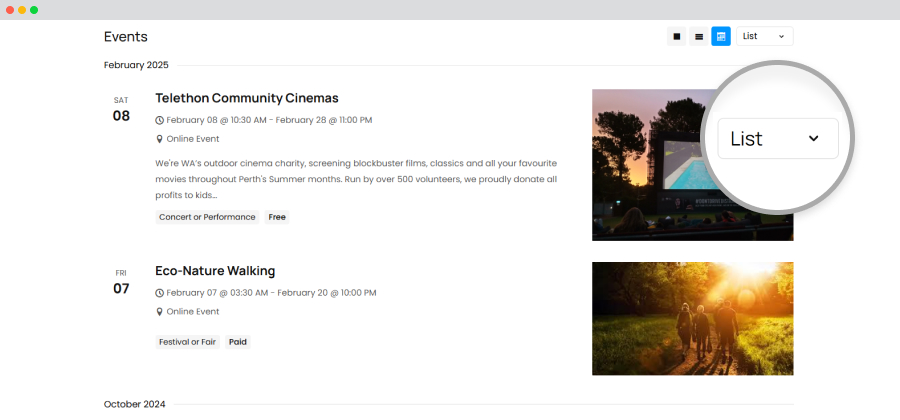
Task: Click "Online Event" under Telethon Community Cinemas
Action: pyautogui.click(x=193, y=139)
